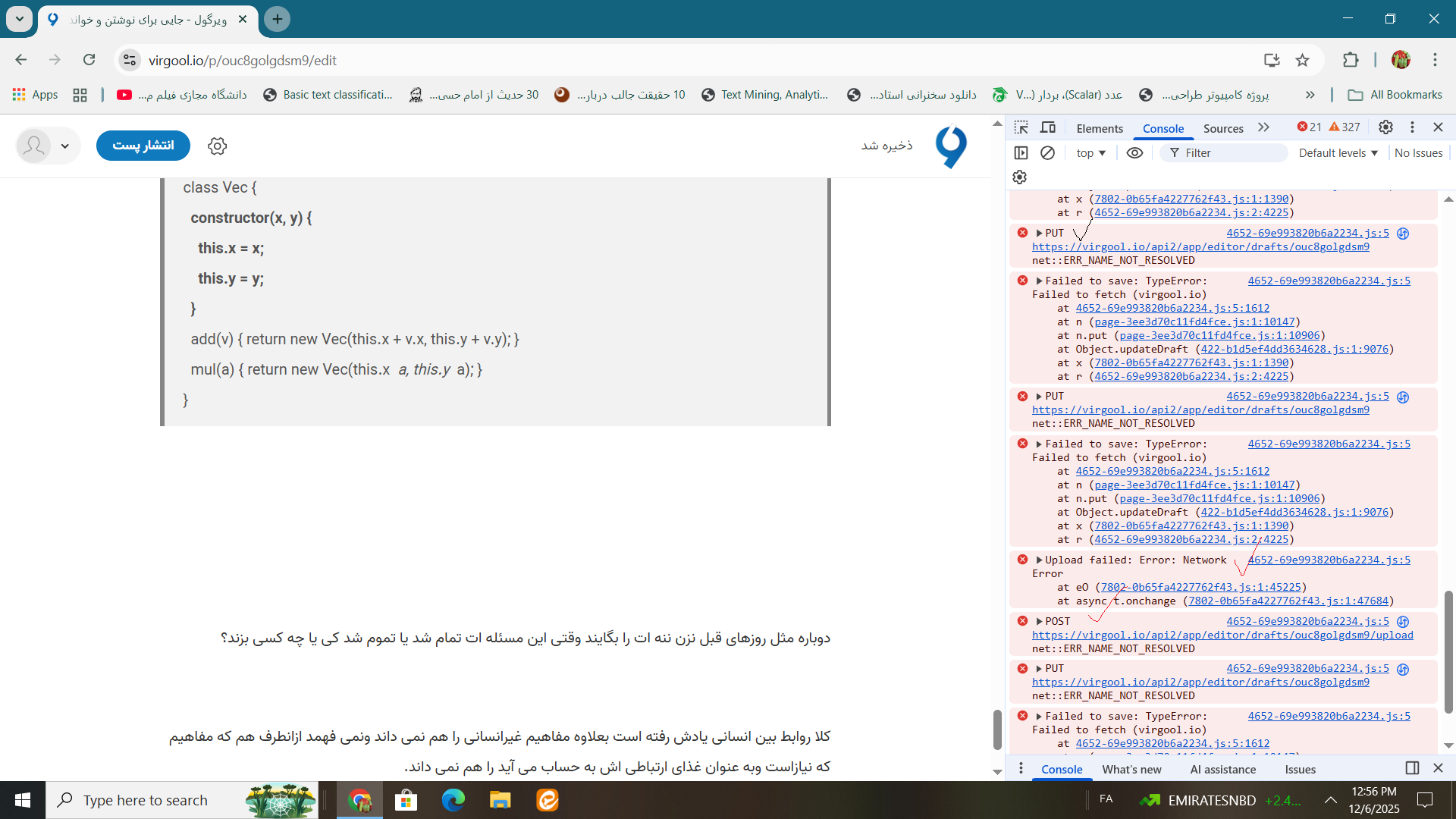1456x819 pixels.
Task: Clear console with the ban icon
Action: coord(1047,153)
